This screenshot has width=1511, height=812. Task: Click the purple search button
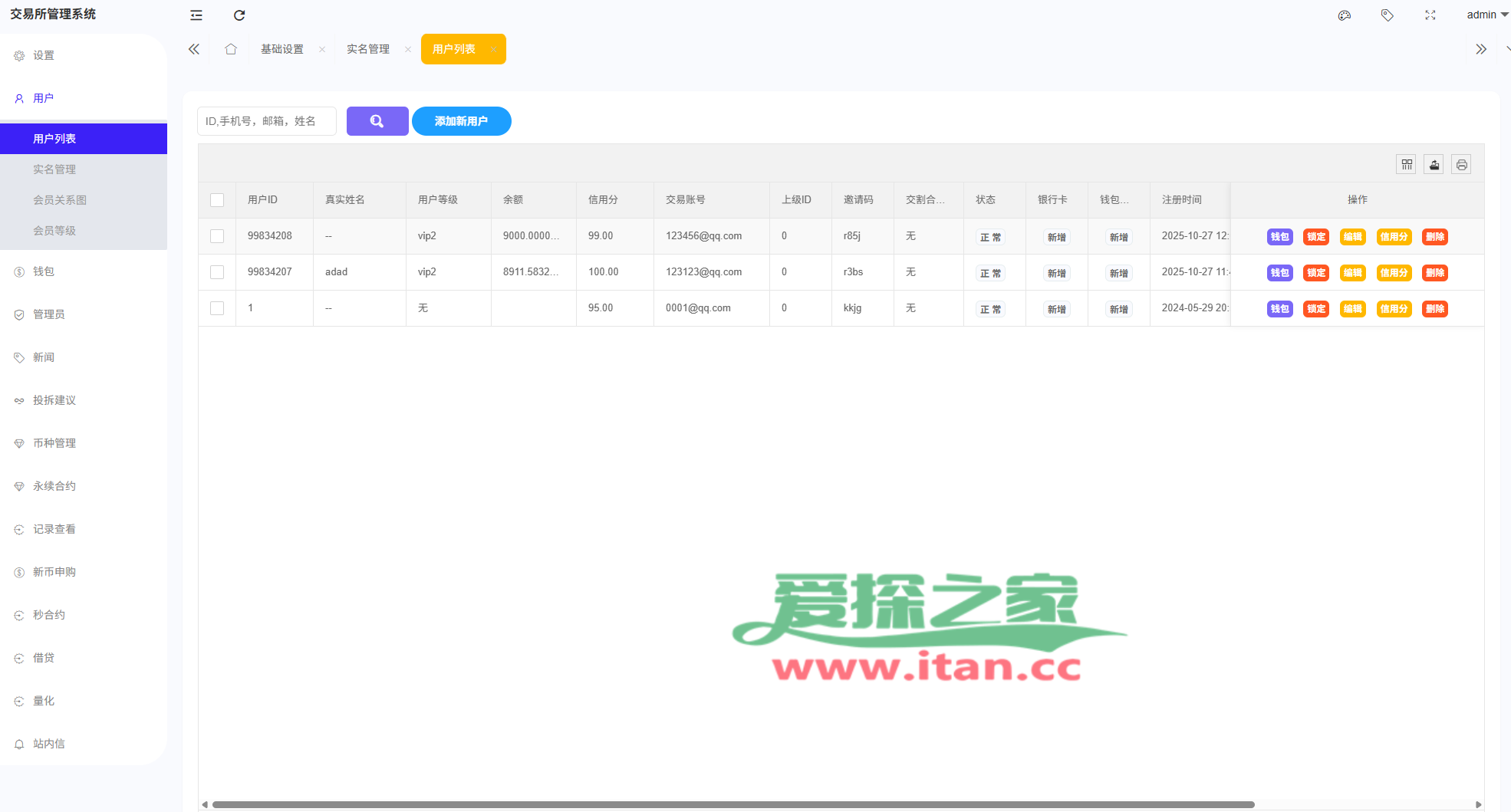(x=377, y=121)
